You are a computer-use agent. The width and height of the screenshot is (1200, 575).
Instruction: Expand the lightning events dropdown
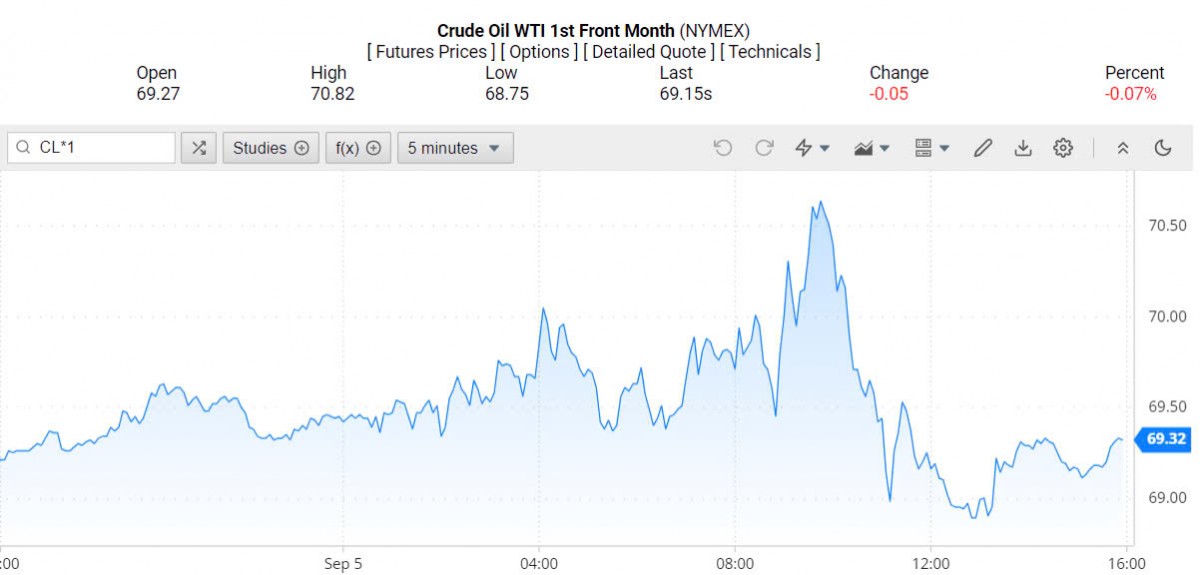click(x=812, y=148)
